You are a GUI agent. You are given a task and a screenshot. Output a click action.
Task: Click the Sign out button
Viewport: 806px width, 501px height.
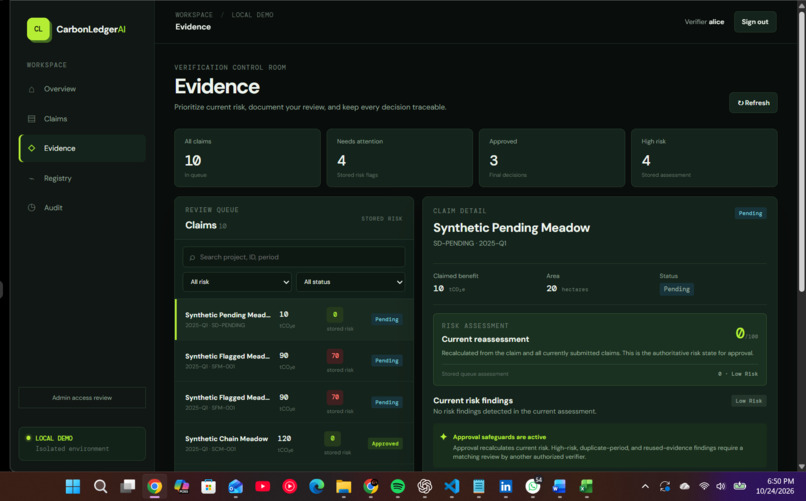(755, 22)
